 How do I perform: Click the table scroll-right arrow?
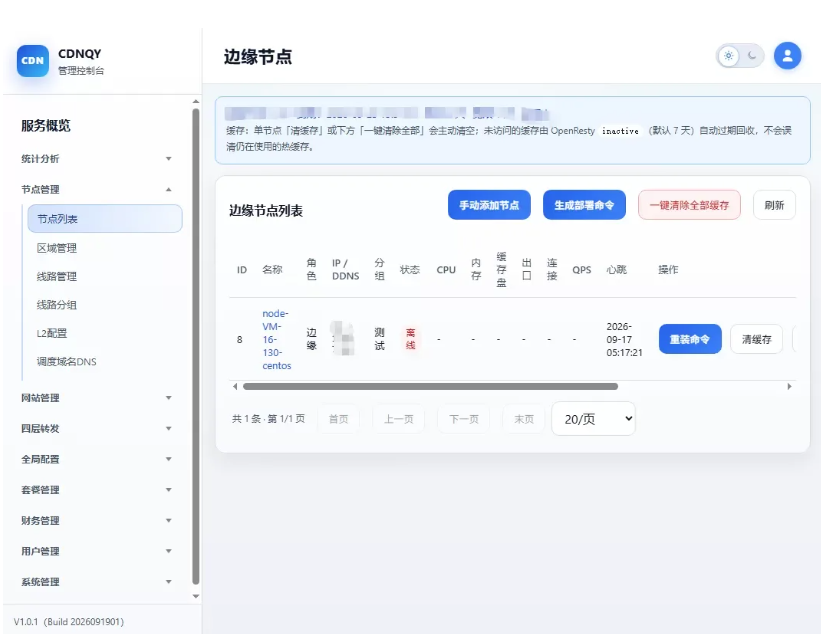point(790,387)
